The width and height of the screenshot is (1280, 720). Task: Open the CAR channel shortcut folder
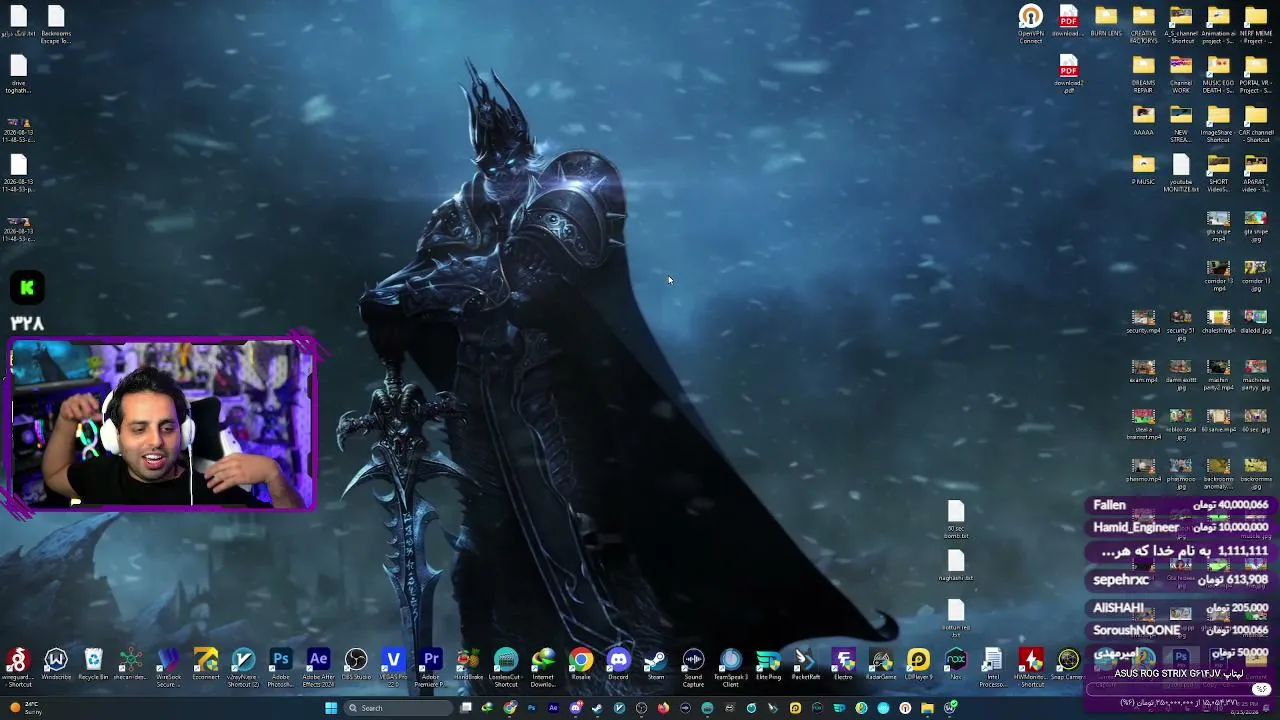(x=1256, y=124)
